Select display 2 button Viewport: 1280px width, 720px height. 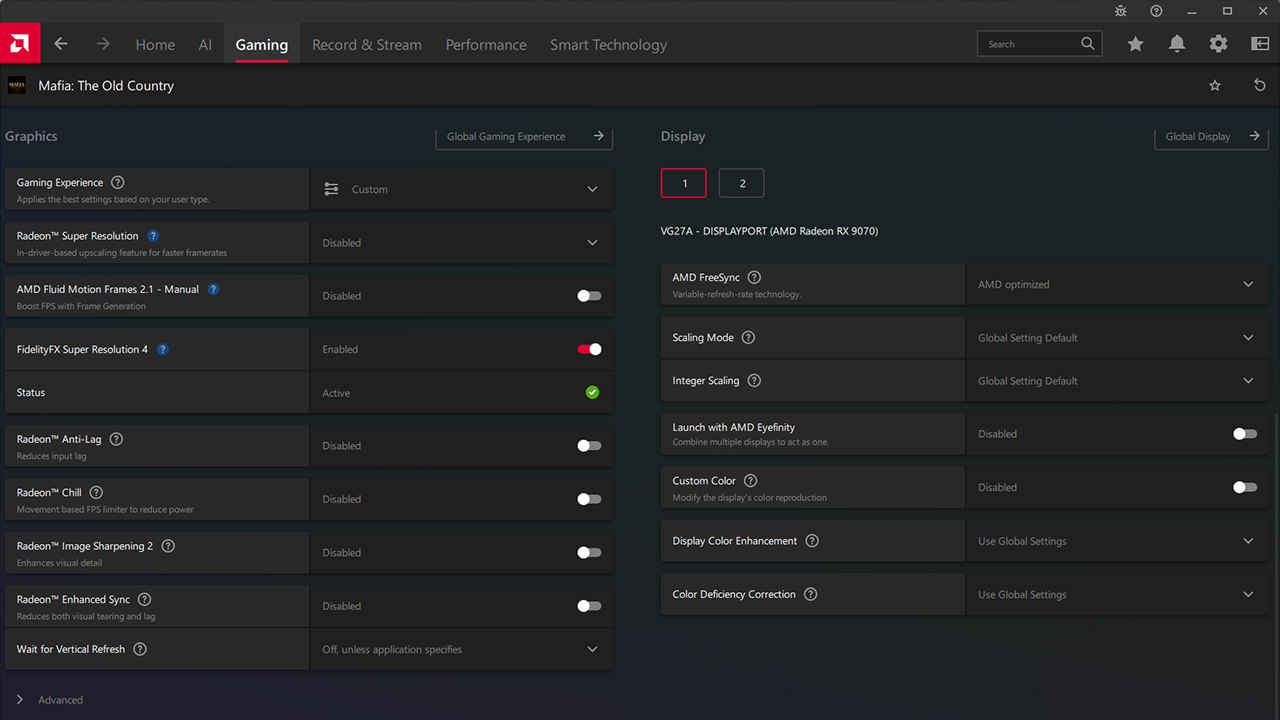(741, 183)
